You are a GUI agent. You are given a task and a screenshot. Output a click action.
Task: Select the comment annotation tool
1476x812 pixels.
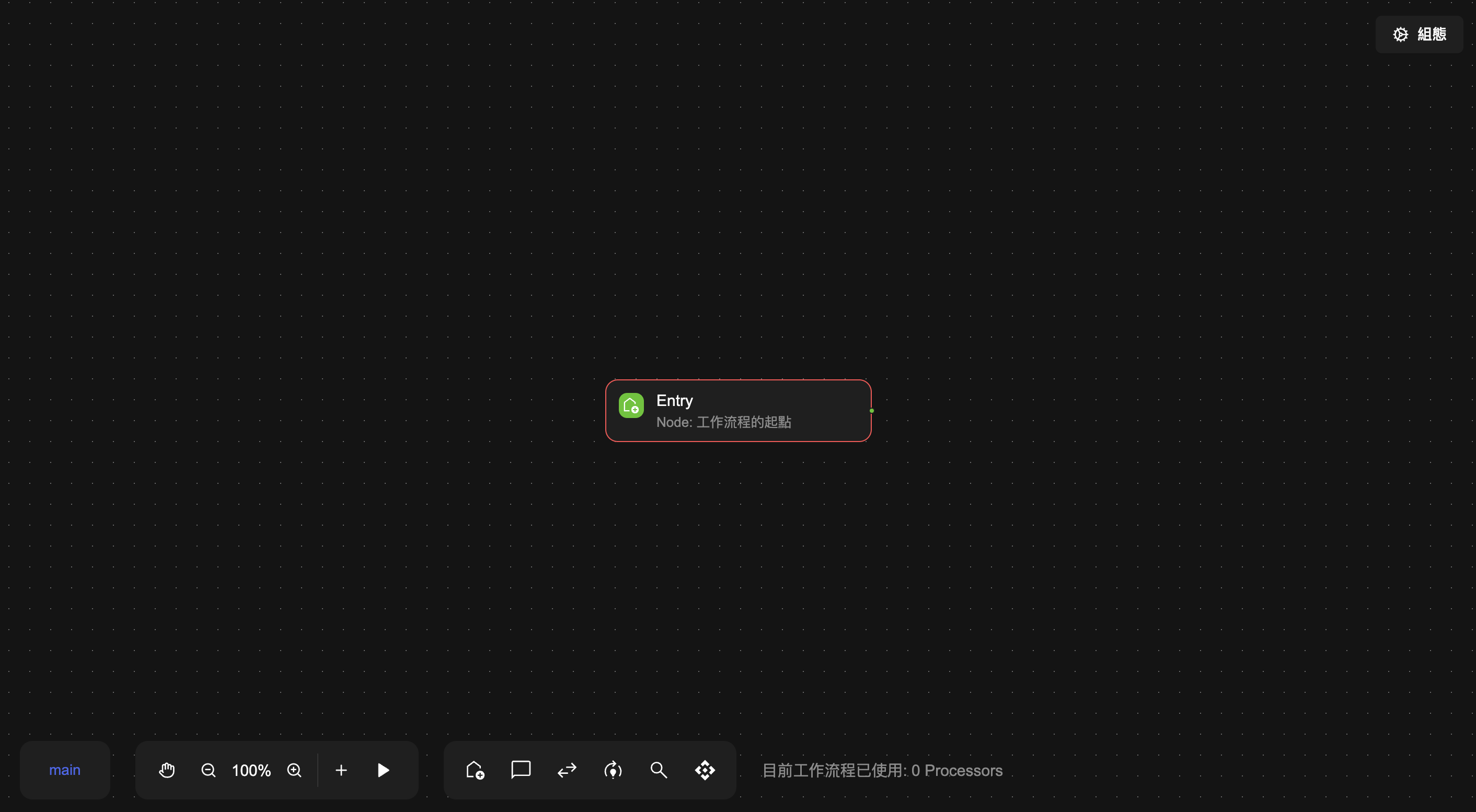[x=520, y=770]
